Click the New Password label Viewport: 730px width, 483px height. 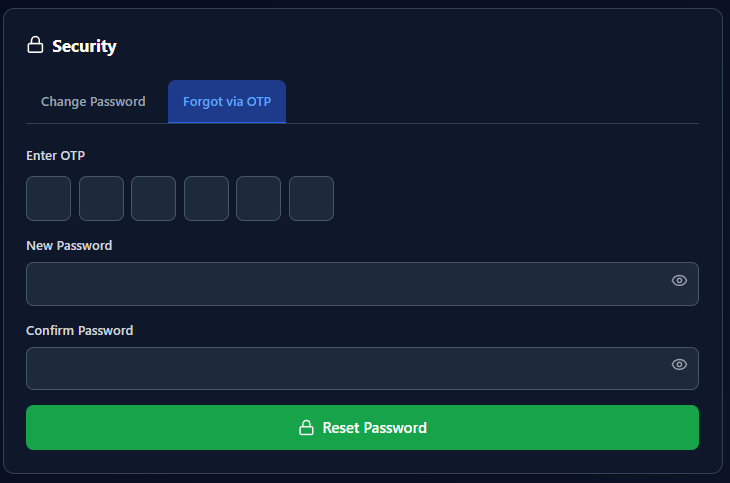coord(69,245)
